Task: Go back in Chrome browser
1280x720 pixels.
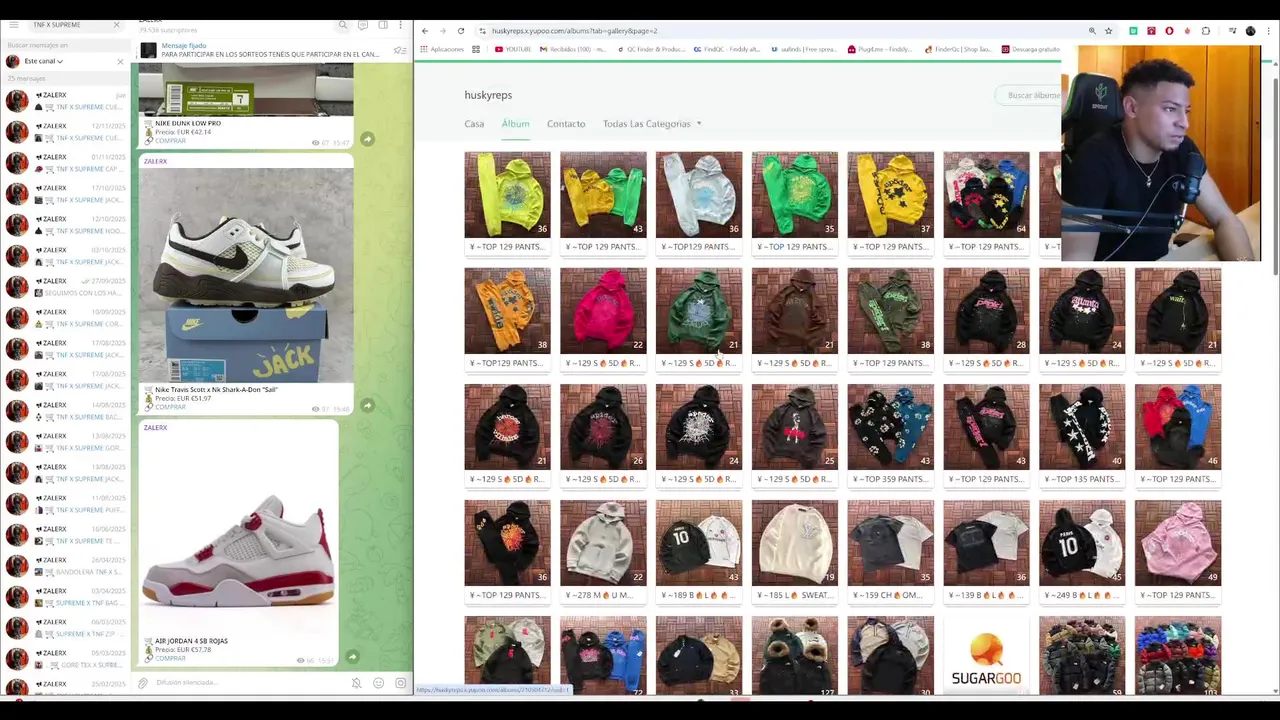Action: pos(425,31)
